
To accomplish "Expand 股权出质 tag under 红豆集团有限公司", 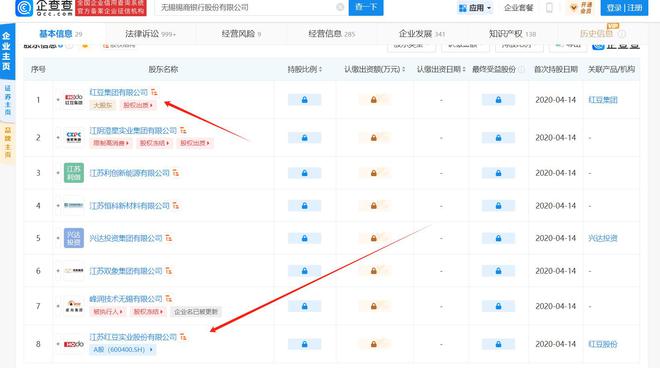I will (138, 105).
